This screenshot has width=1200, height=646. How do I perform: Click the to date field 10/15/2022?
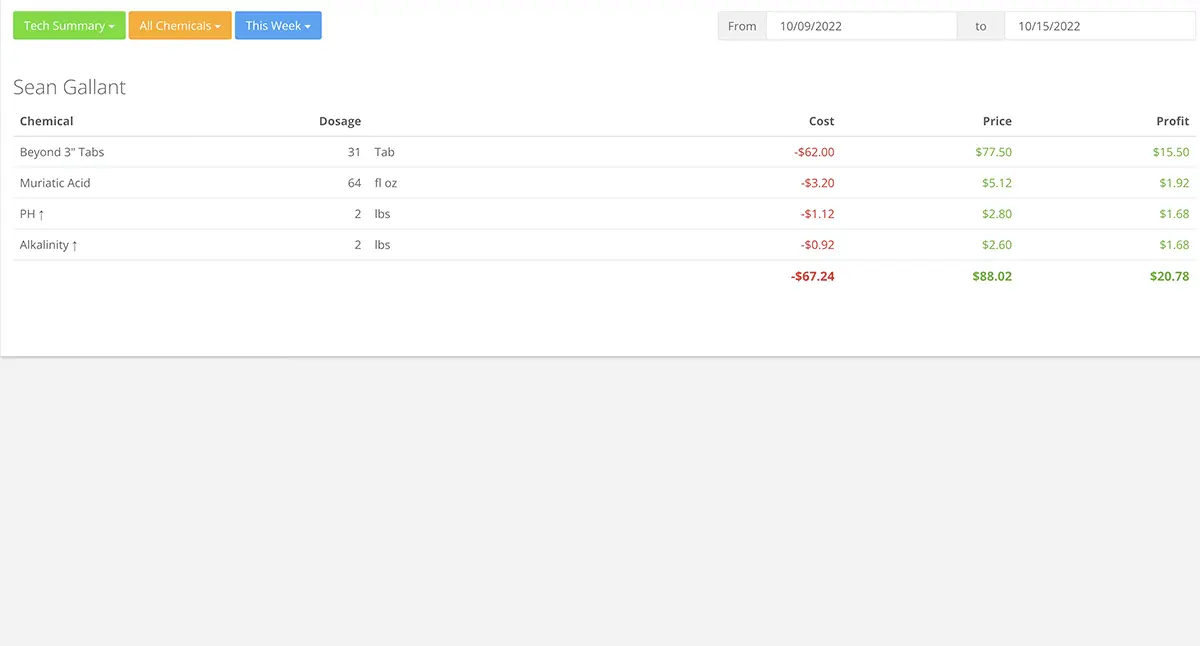pos(1099,26)
